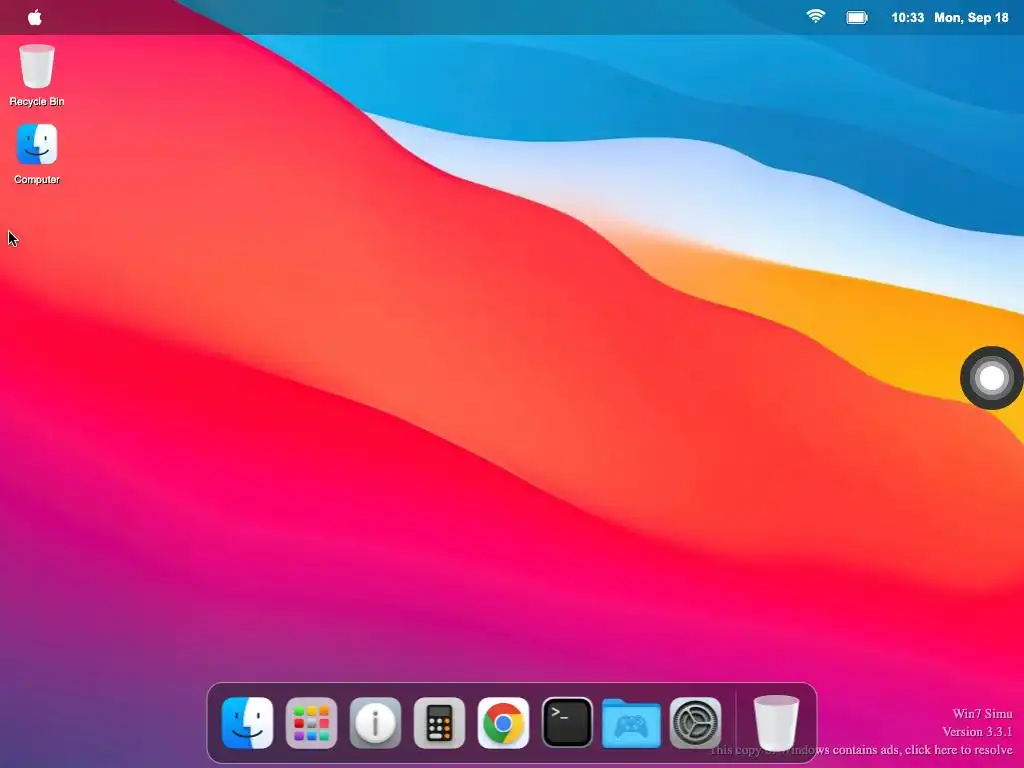Viewport: 1024px width, 768px height.
Task: Open the Apple menu in the menu bar
Action: [35, 18]
